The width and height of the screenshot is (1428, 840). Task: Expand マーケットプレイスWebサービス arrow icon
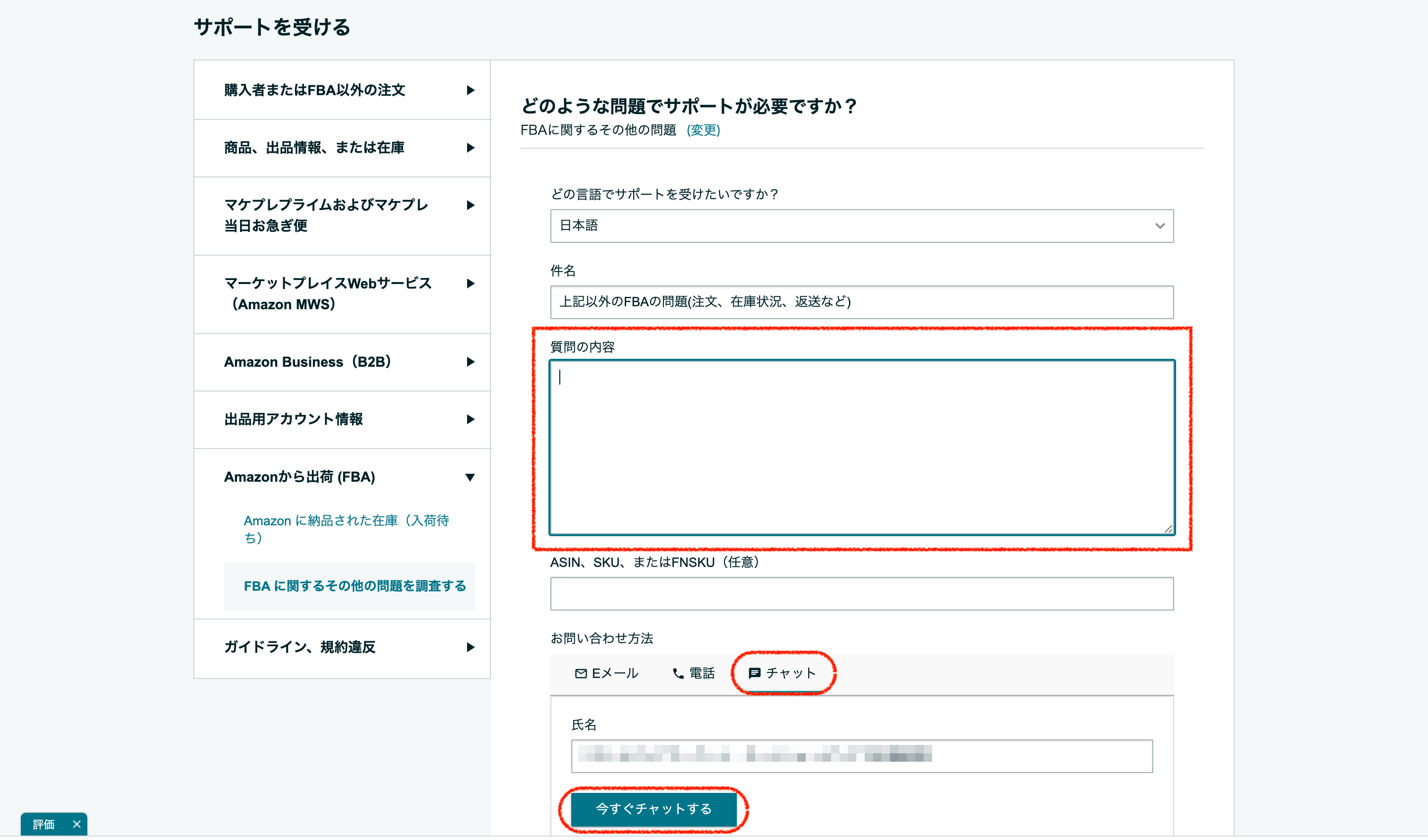471,284
